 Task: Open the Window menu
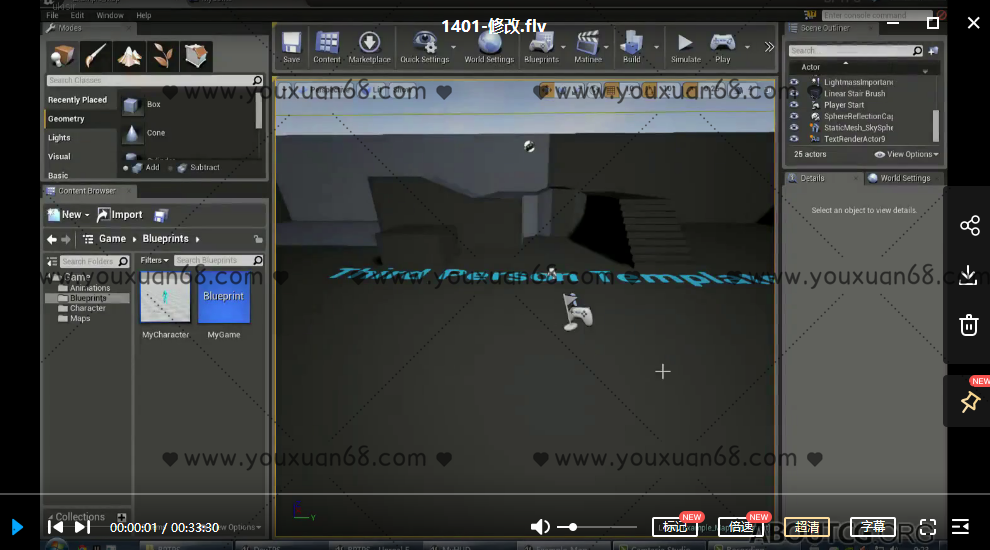pos(110,15)
